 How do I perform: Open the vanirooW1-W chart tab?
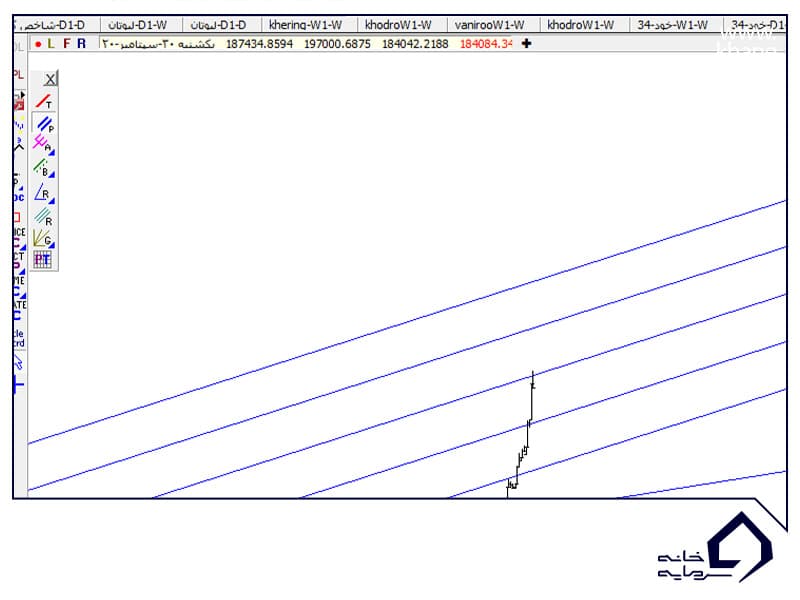click(489, 24)
